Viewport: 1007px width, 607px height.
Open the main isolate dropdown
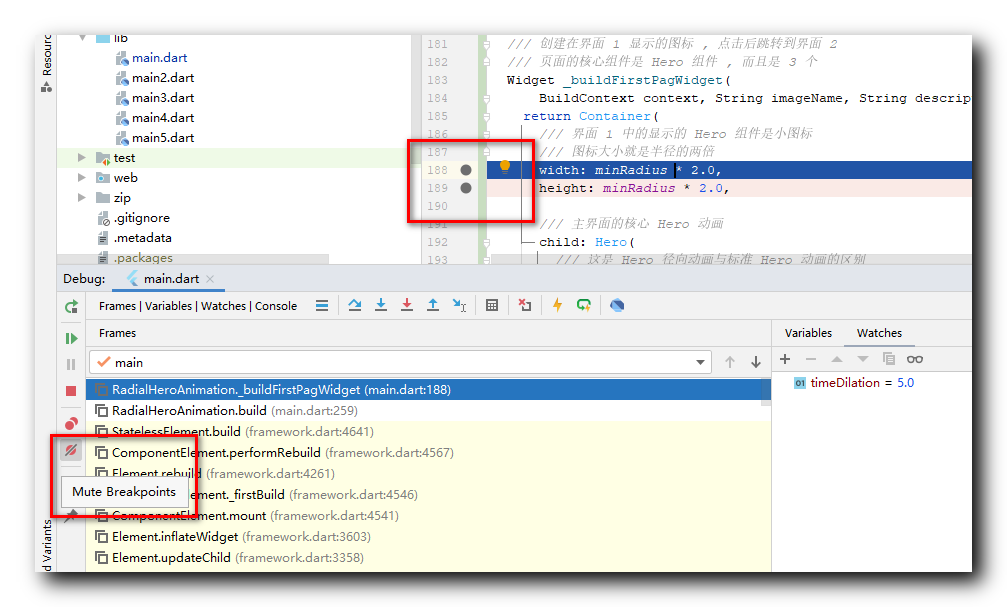coord(400,362)
